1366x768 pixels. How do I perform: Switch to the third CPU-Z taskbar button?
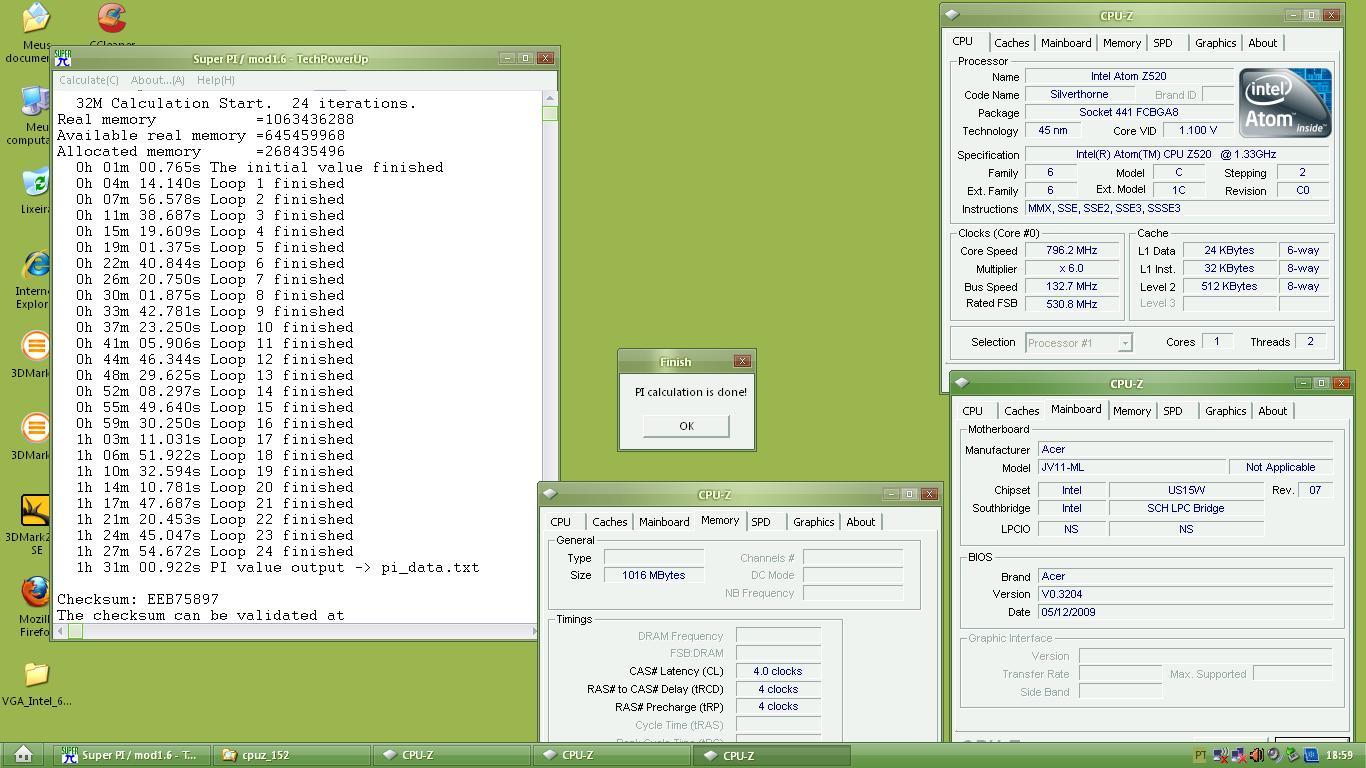click(x=772, y=755)
